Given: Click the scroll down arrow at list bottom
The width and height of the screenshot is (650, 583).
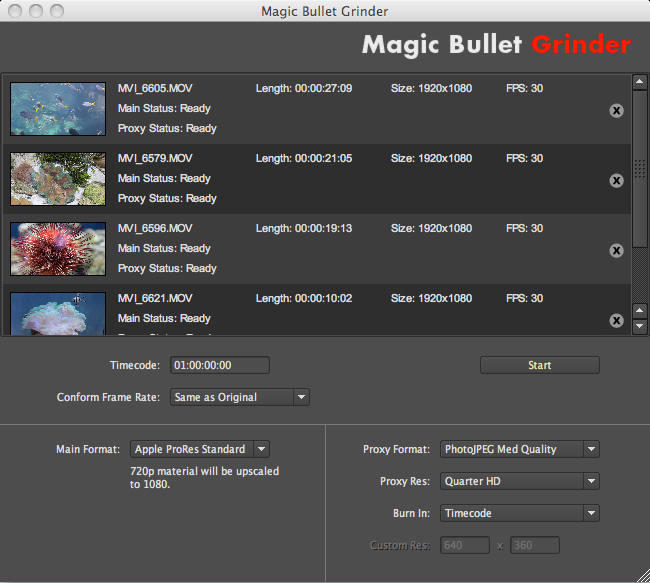Looking at the screenshot, I should pos(640,326).
